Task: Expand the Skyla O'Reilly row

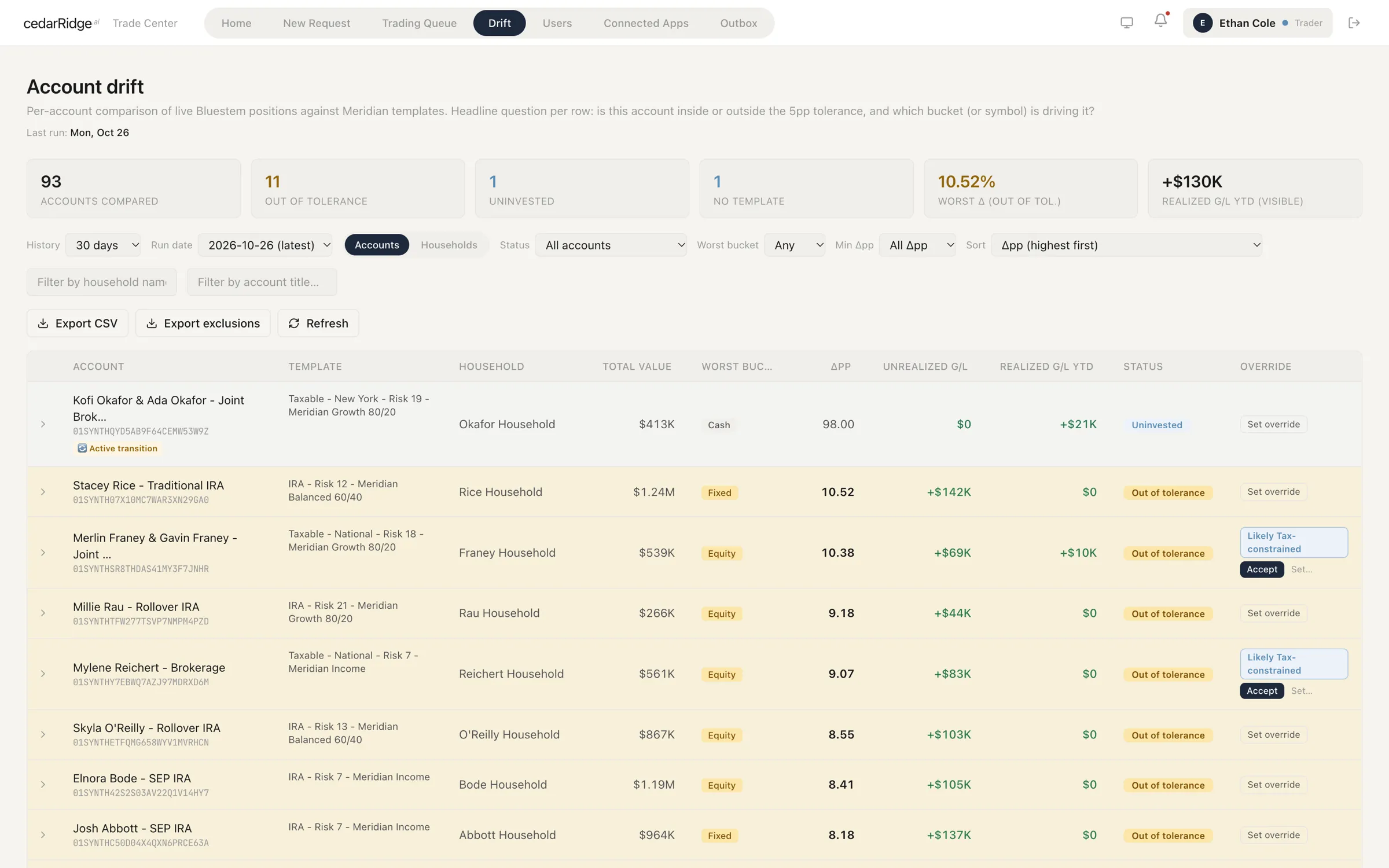Action: click(x=43, y=734)
